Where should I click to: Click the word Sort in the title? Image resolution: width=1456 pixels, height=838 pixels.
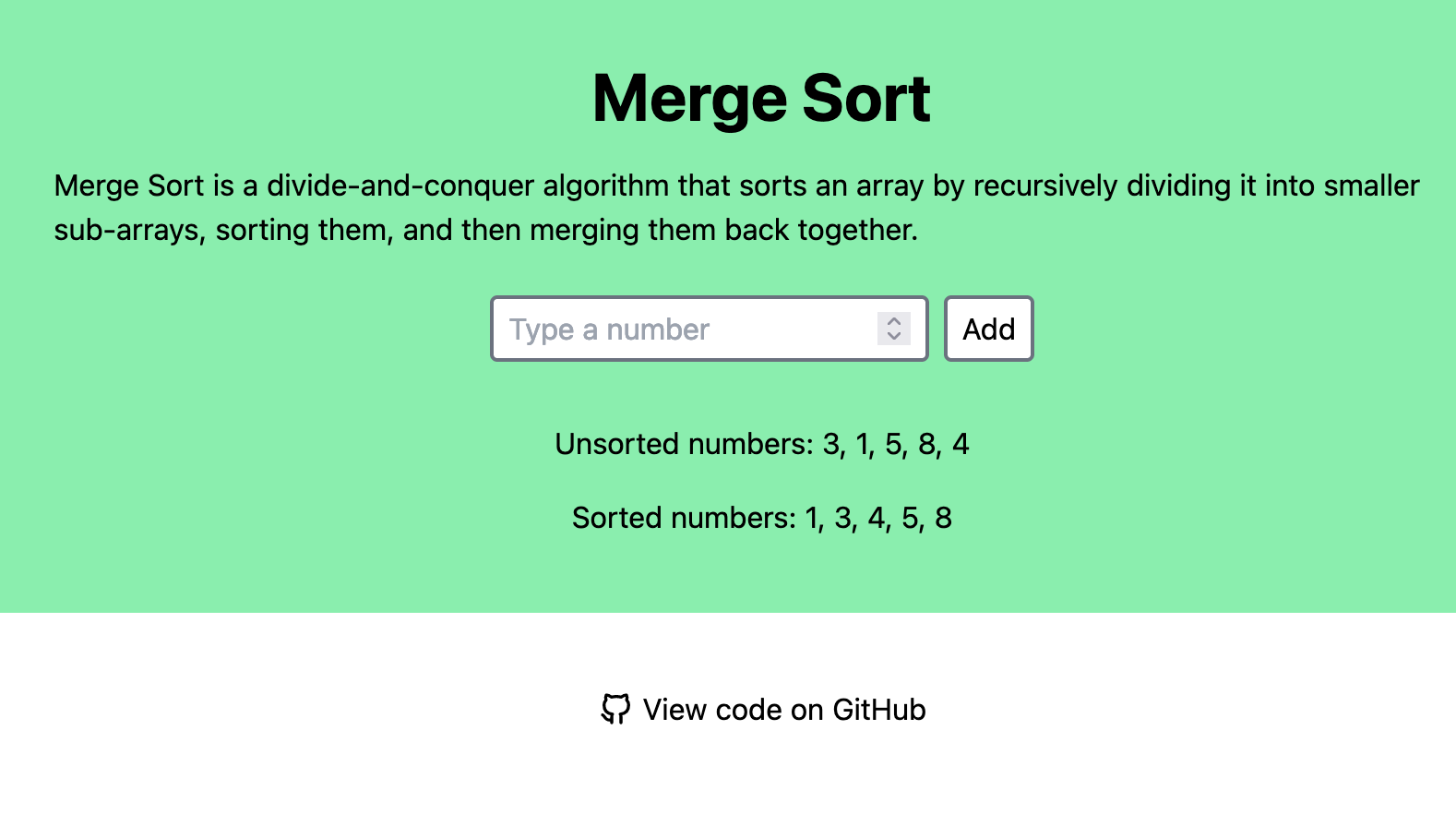tap(865, 98)
